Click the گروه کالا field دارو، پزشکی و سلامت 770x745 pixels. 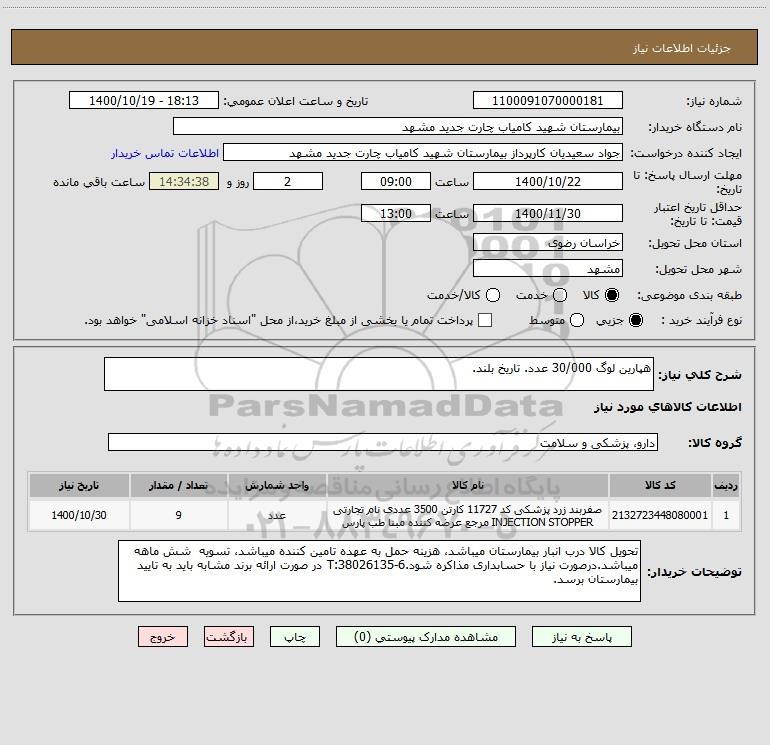click(383, 442)
